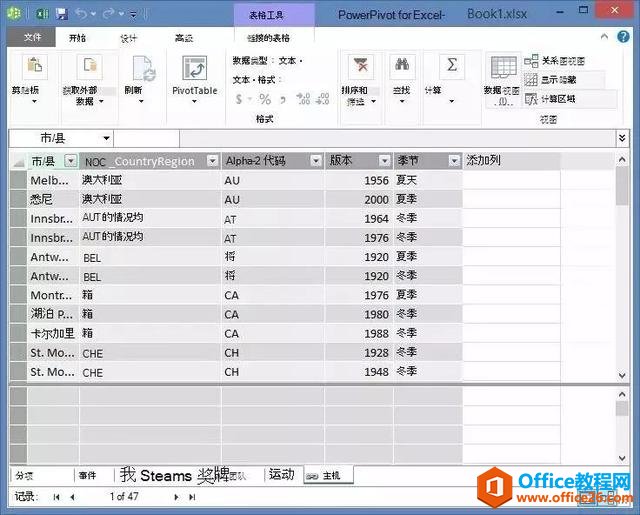
Task: Open Alpha-2 代码 column filter dropdown
Action: (x=316, y=161)
